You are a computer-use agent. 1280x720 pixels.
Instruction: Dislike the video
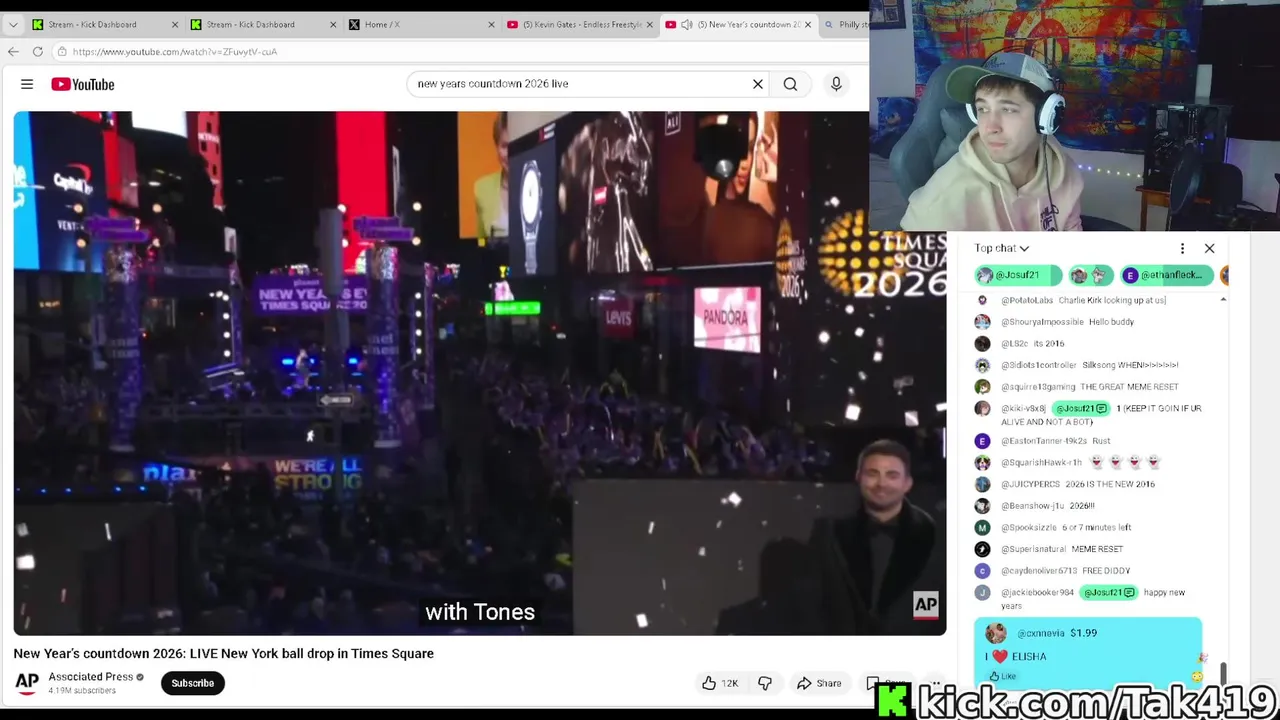point(765,683)
